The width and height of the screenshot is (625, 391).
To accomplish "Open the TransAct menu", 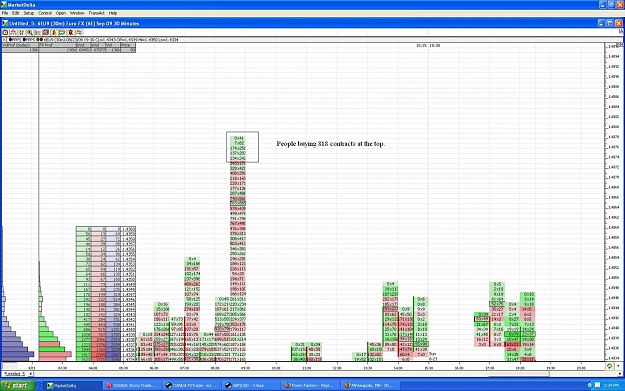I will [96, 13].
